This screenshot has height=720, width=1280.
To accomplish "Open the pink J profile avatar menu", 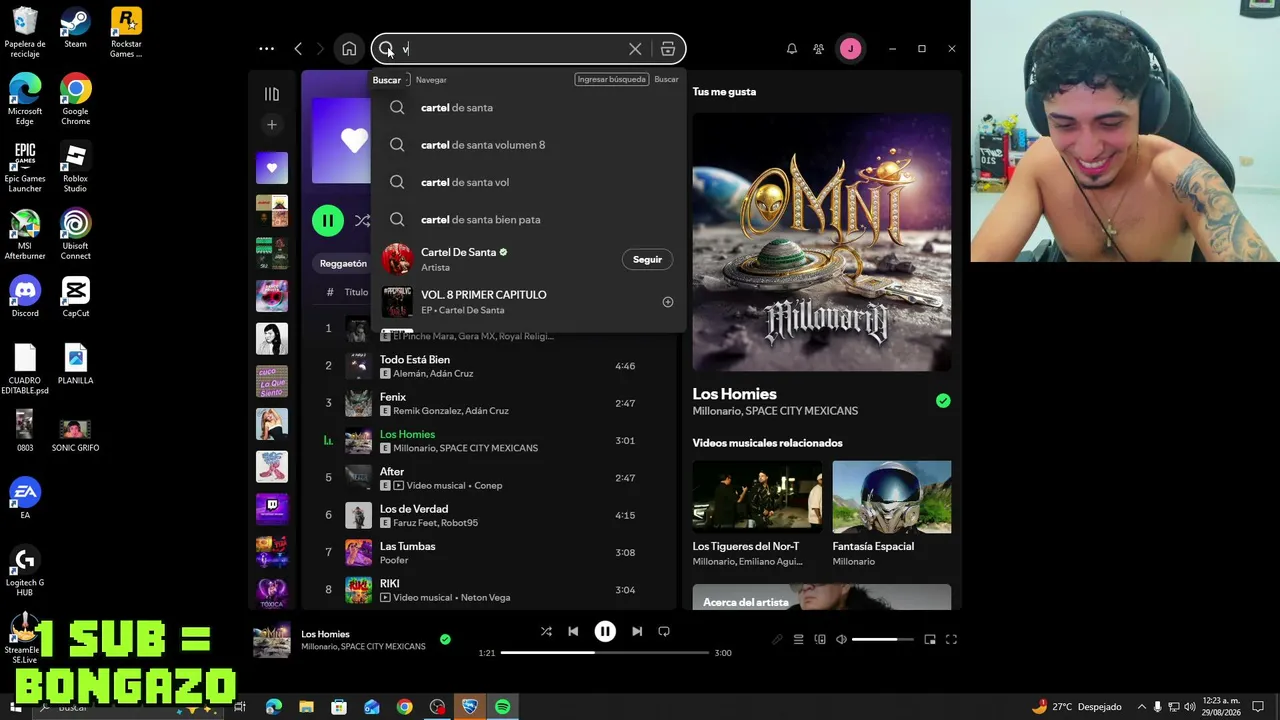I will click(850, 48).
